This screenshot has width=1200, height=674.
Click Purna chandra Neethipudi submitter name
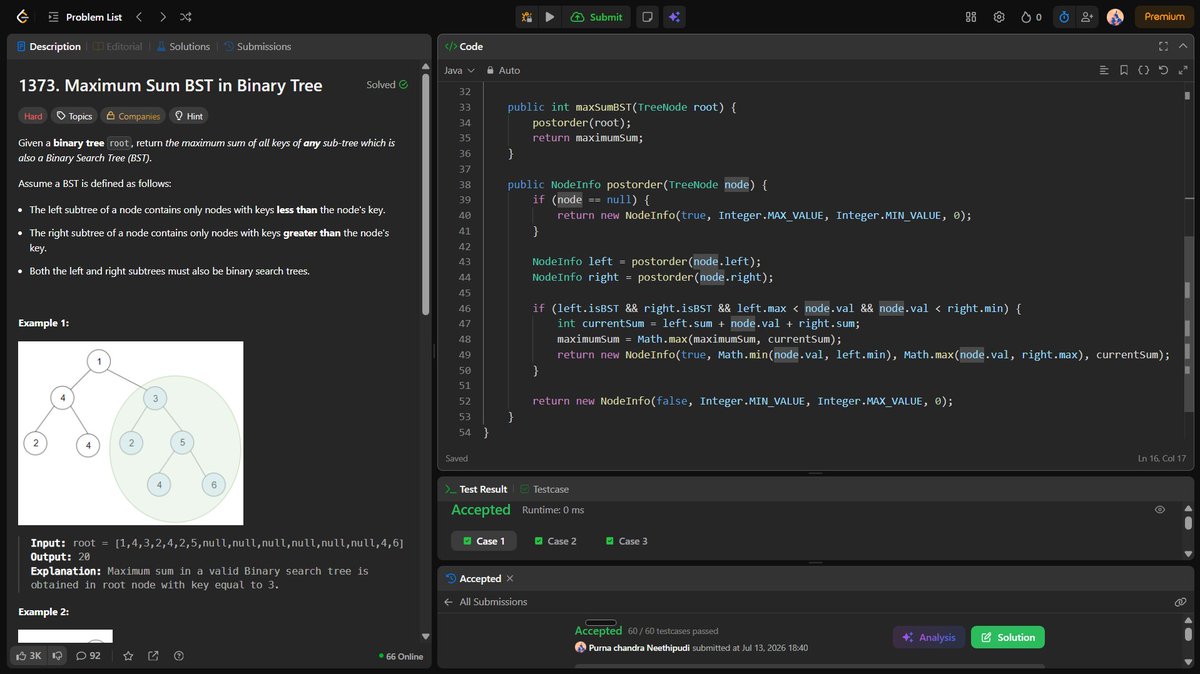(637, 647)
